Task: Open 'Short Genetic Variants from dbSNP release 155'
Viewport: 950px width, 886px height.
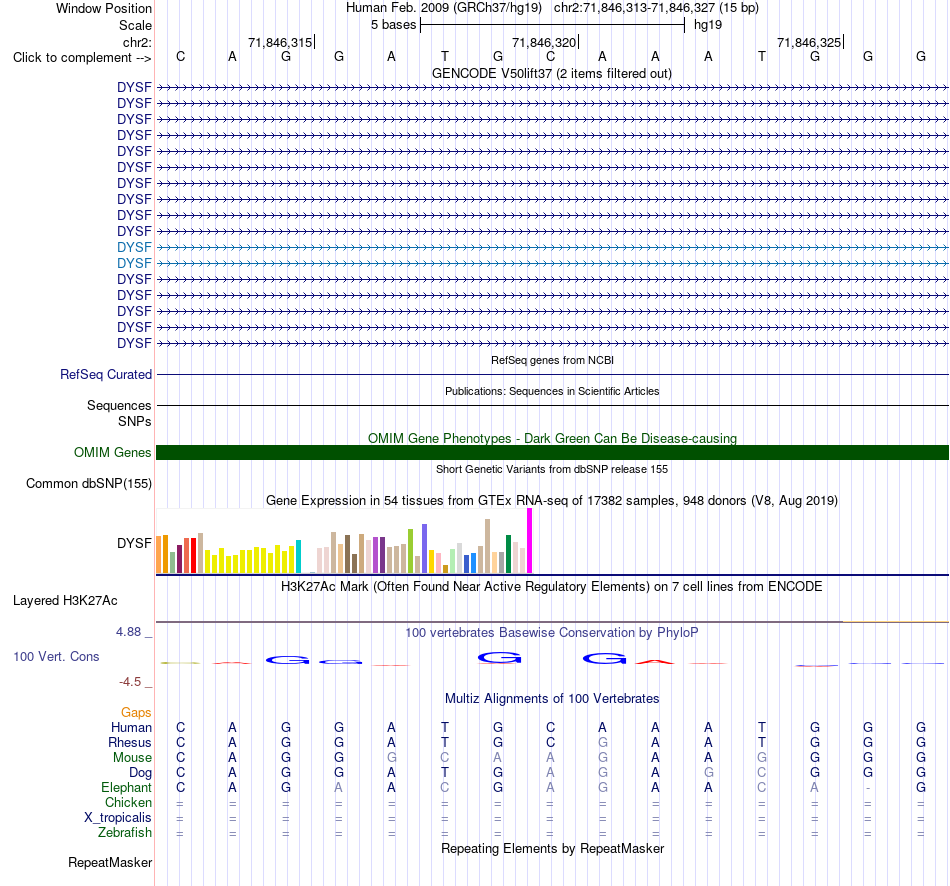Action: (x=552, y=469)
